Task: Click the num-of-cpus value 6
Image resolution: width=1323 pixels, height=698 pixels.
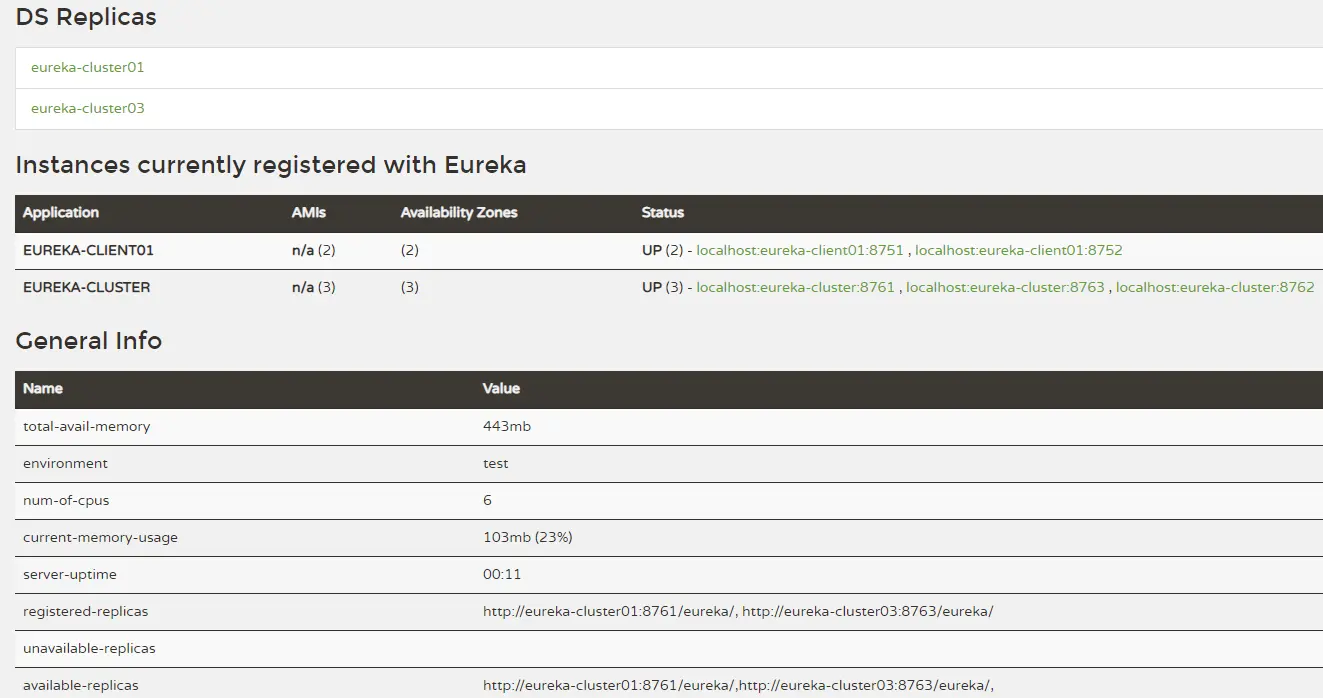Action: click(488, 500)
